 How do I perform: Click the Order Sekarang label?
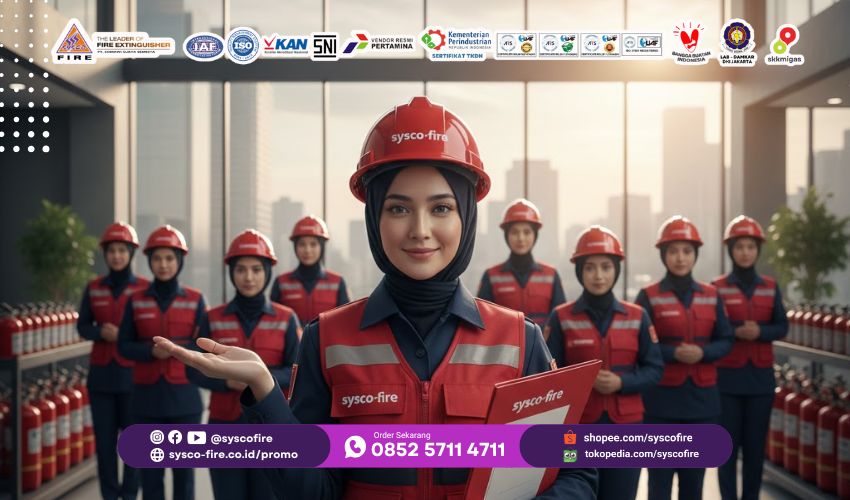[x=402, y=435]
